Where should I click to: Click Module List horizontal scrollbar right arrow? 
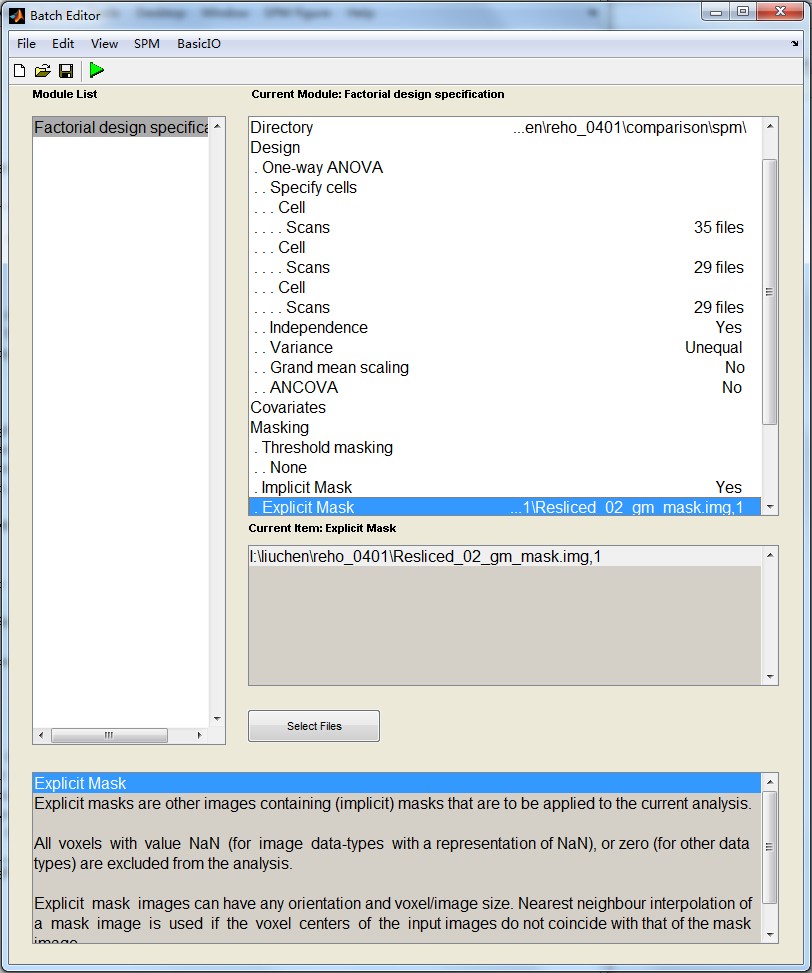click(199, 735)
